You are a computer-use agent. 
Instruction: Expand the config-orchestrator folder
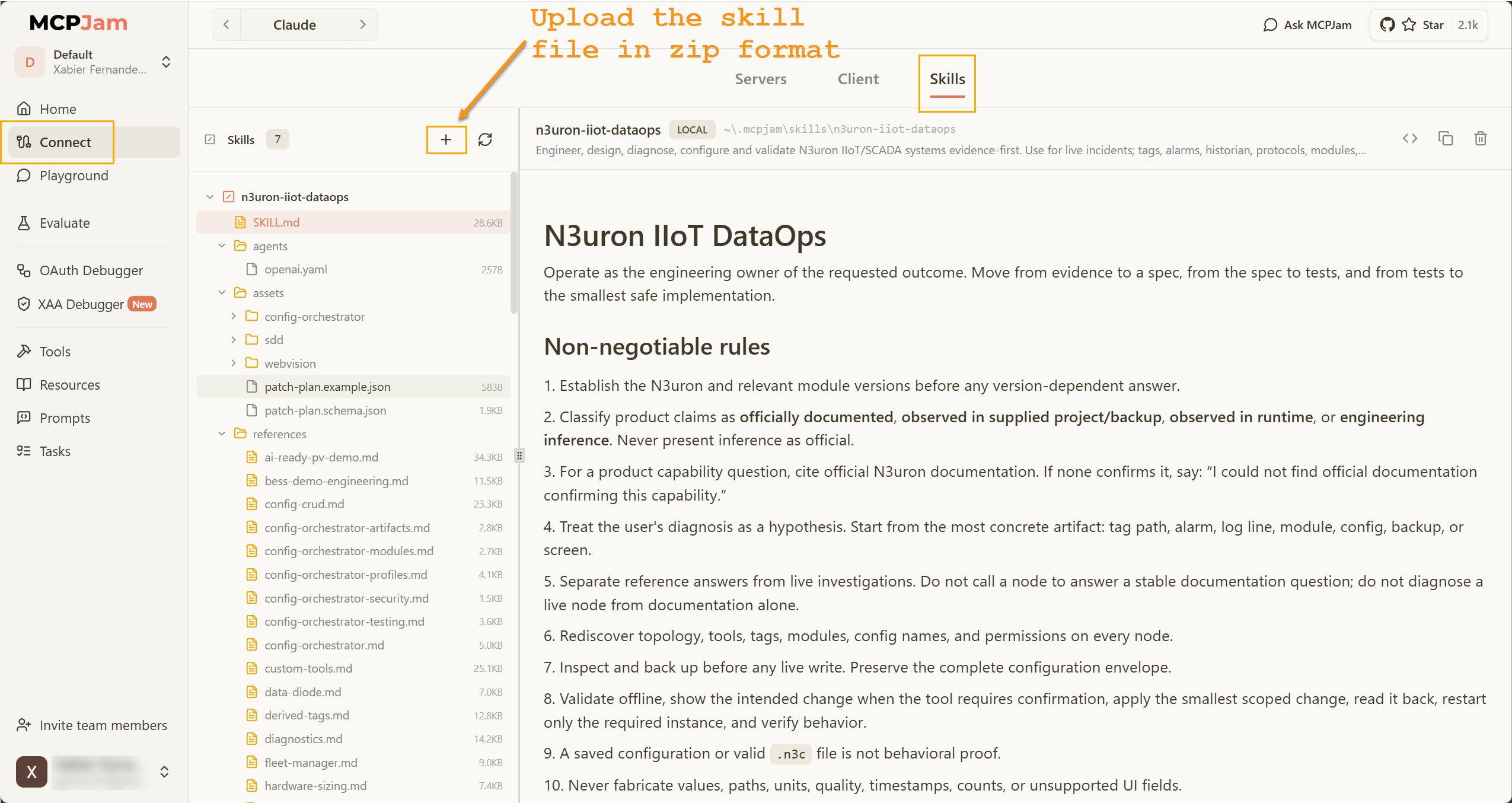234,316
